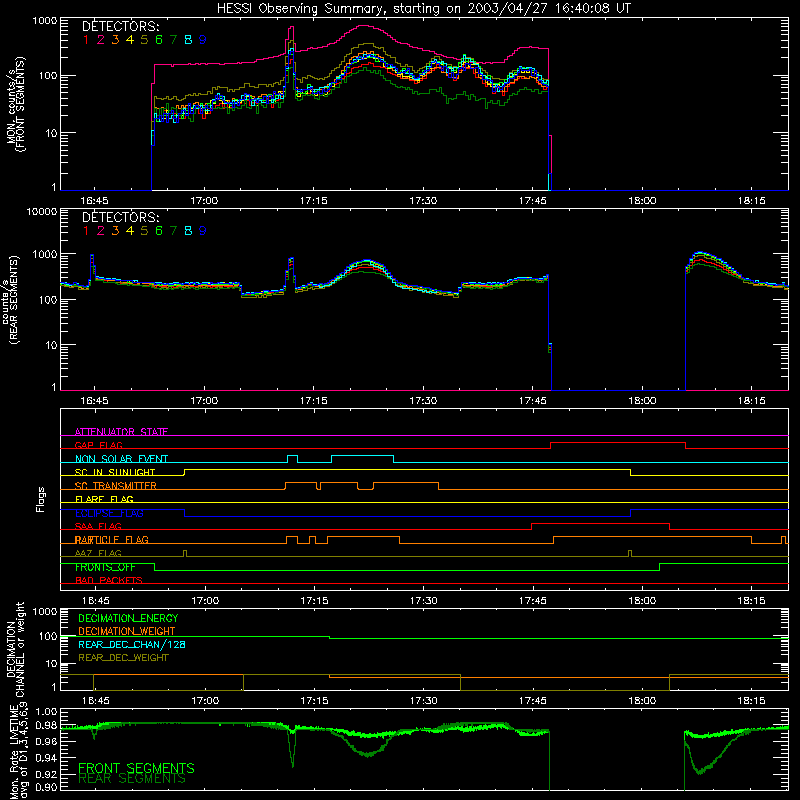Click the DETECTORS: label in front segments plot
This screenshot has width=800, height=800.
coord(121,26)
